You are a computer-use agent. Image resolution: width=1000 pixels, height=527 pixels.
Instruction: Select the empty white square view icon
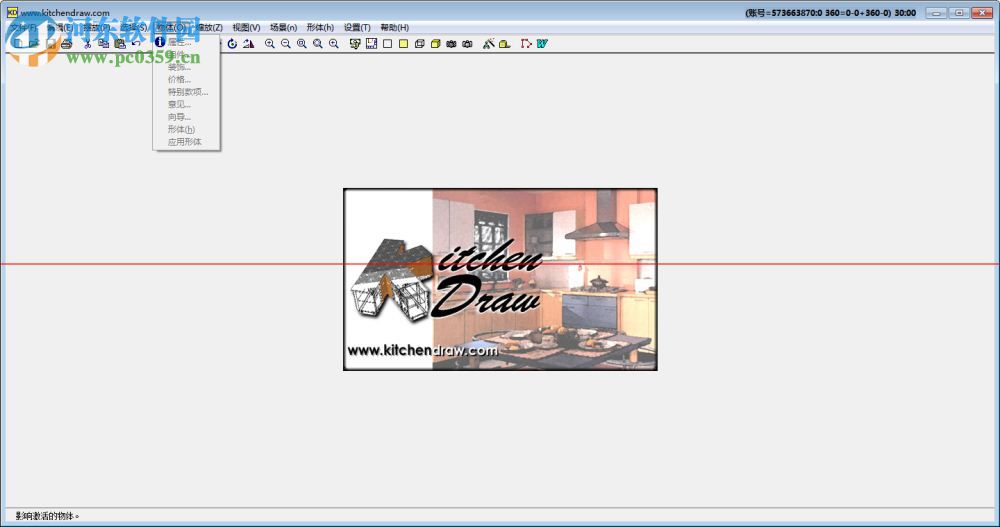point(387,44)
